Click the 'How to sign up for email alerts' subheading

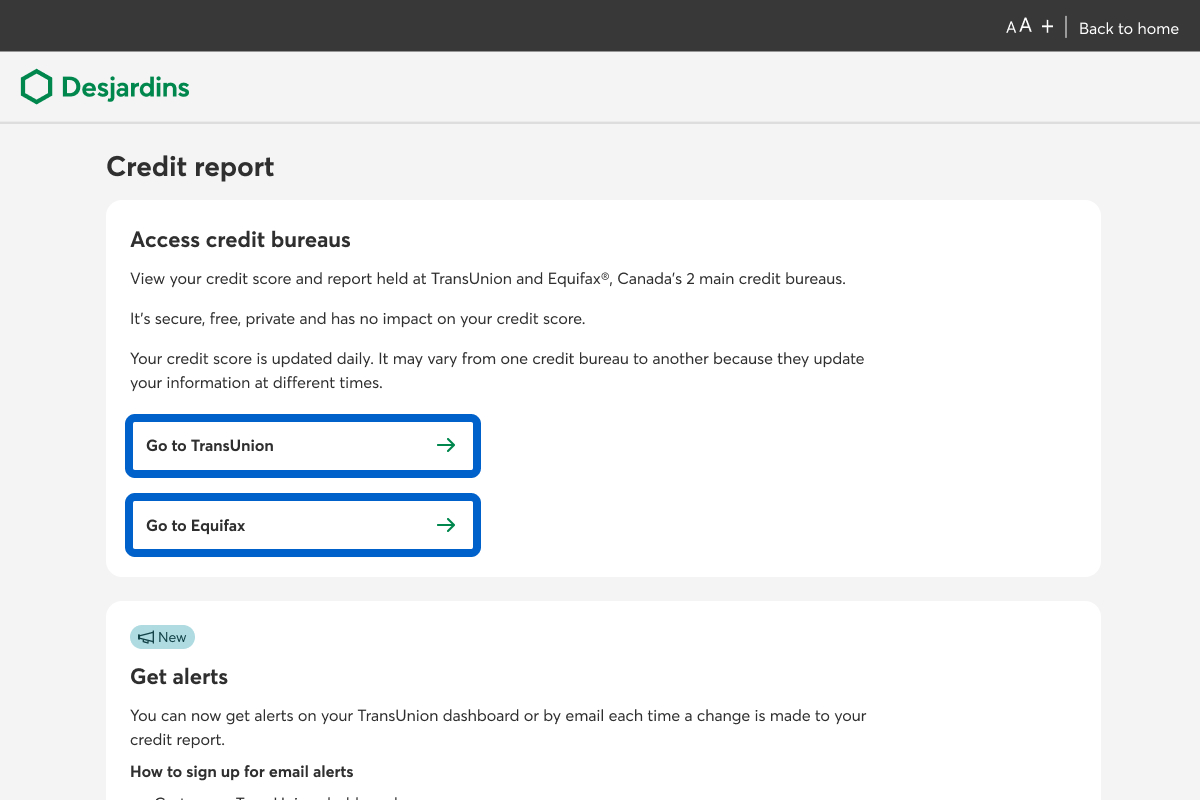point(241,772)
